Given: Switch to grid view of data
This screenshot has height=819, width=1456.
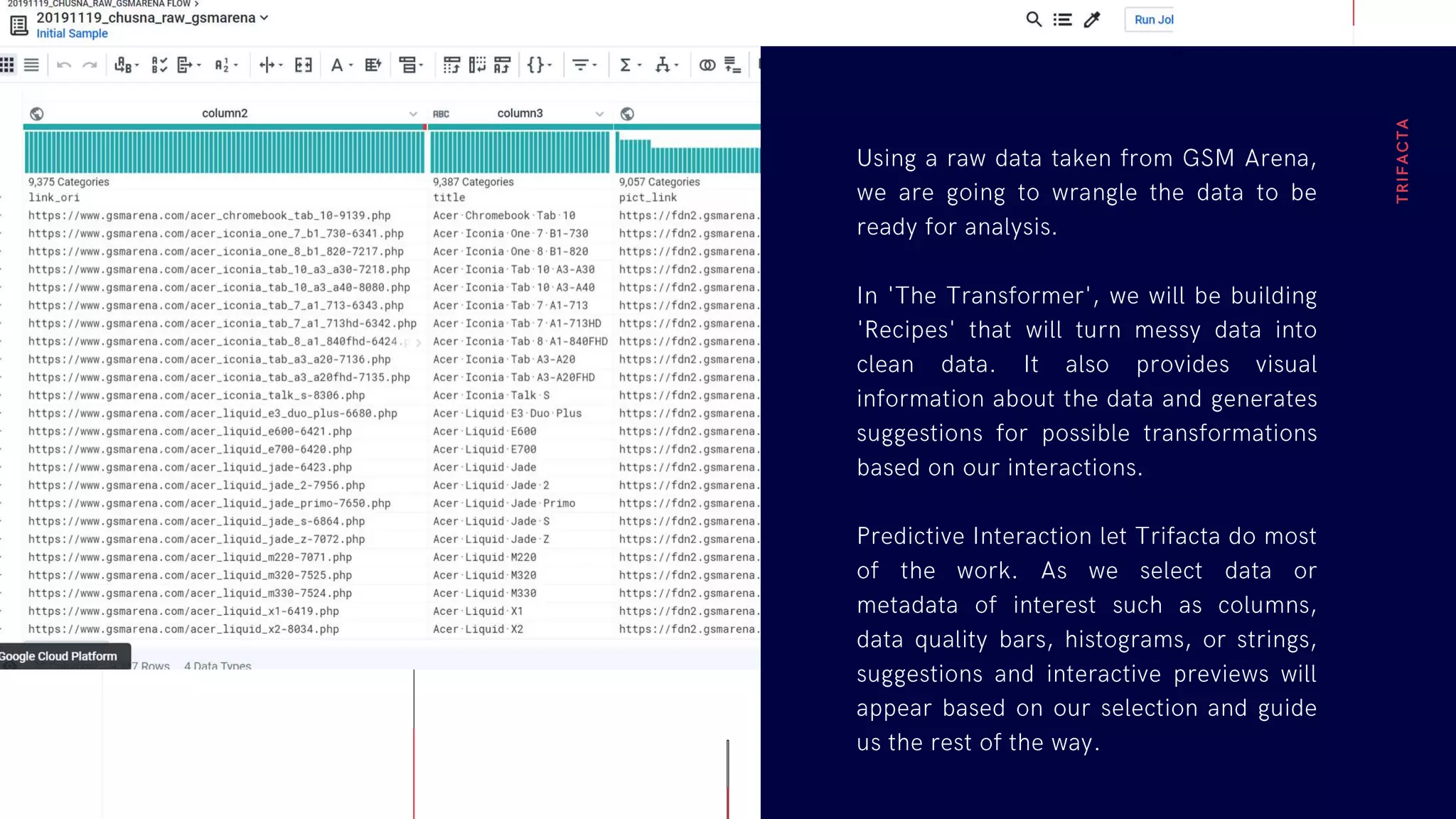Looking at the screenshot, I should tap(7, 65).
